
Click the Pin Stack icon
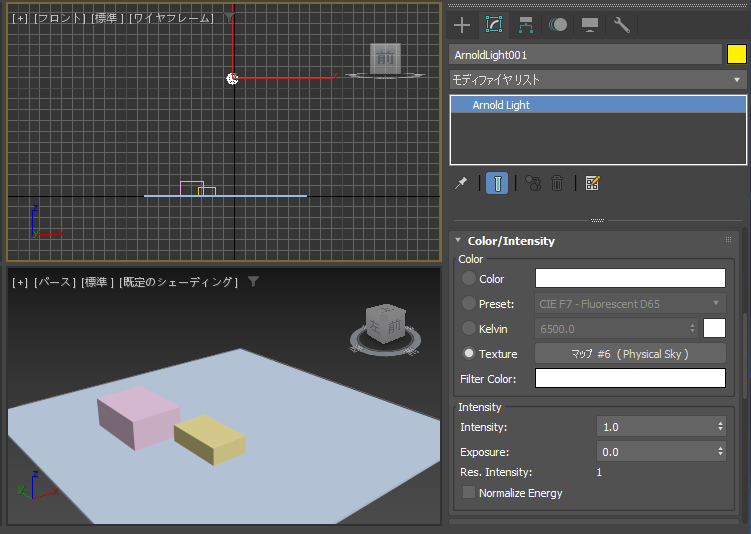coord(461,183)
